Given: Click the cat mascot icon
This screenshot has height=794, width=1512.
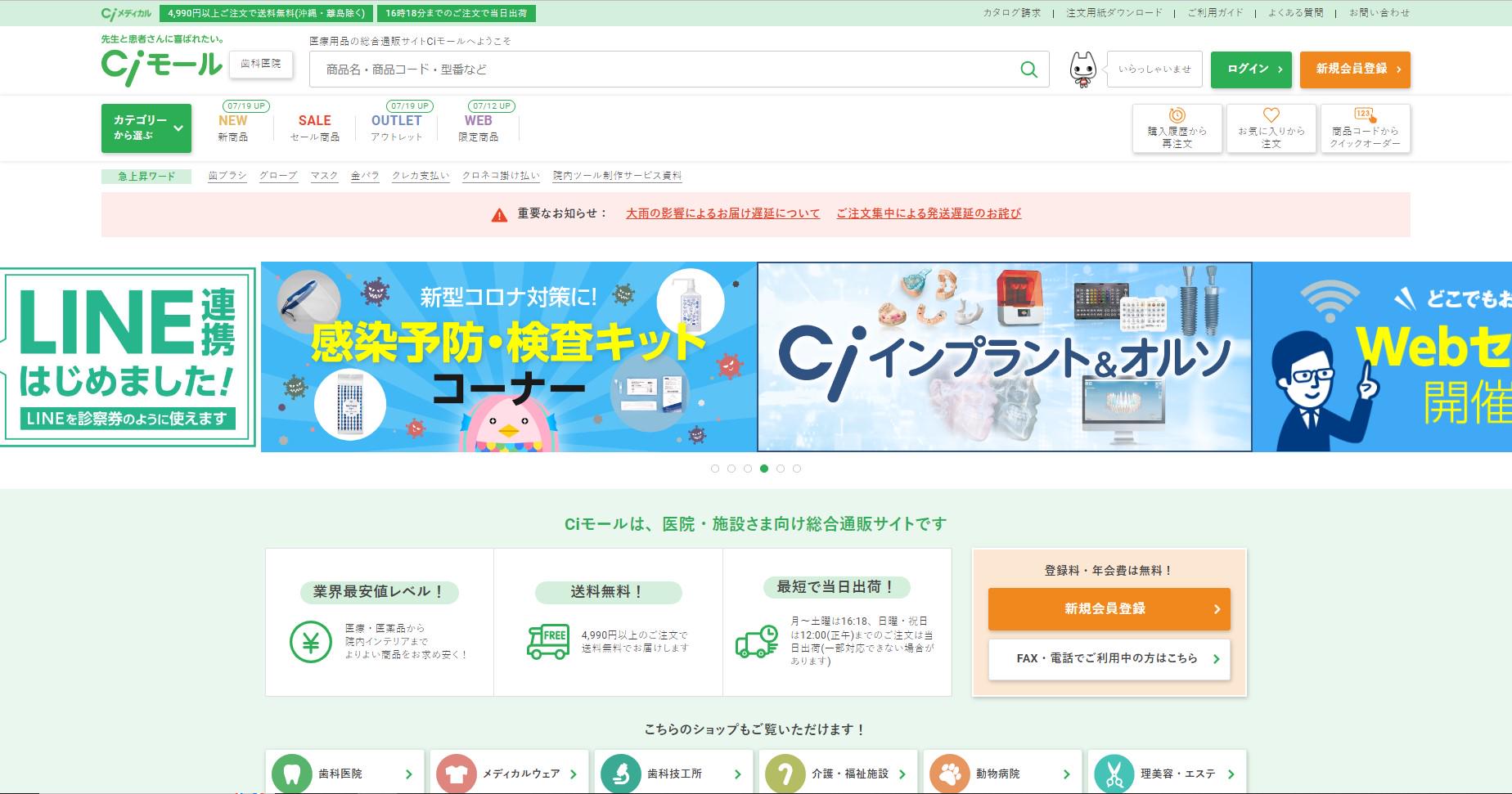Looking at the screenshot, I should coord(1082,70).
